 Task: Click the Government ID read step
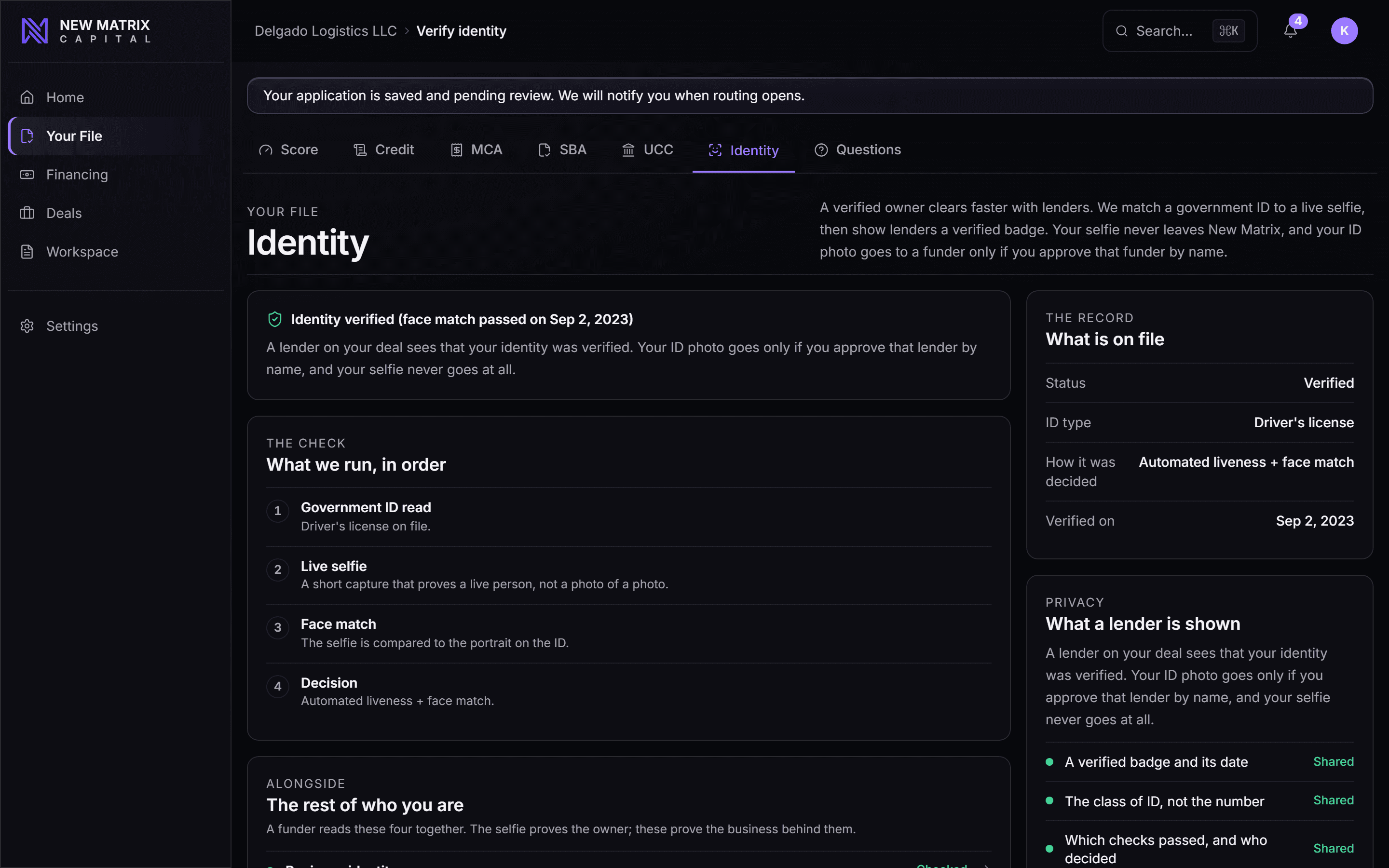tap(628, 516)
